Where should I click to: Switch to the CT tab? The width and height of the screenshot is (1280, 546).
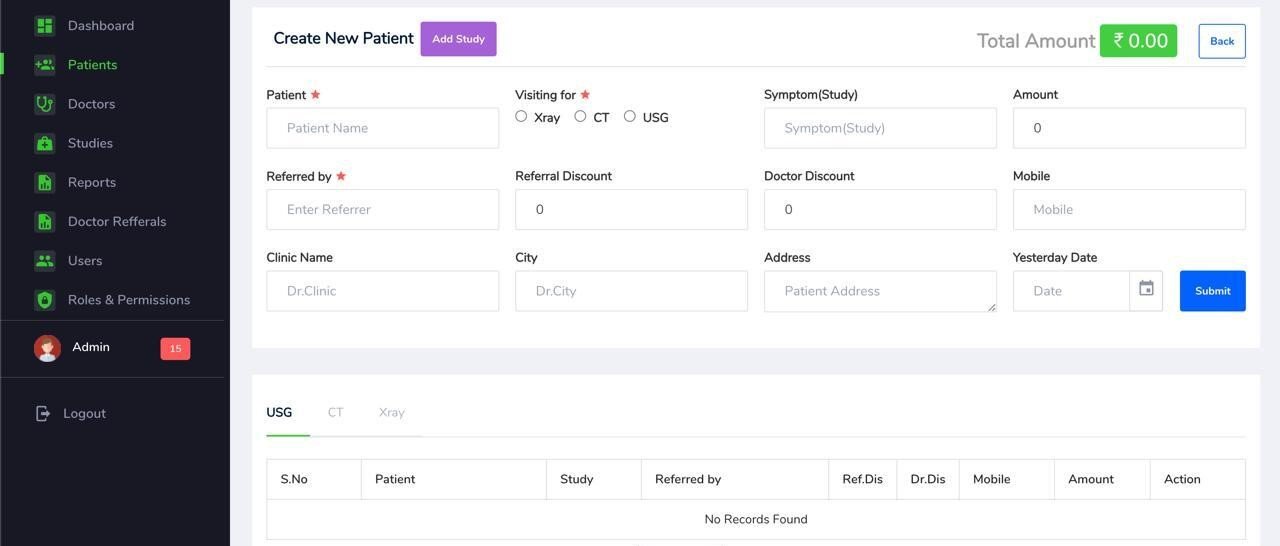click(x=335, y=412)
